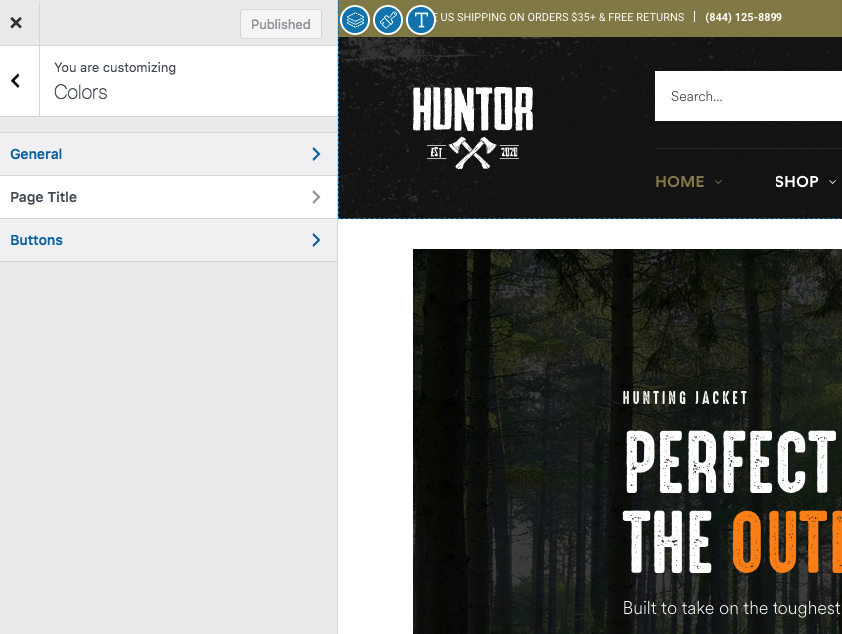
Task: Click the SHOP navigation link
Action: [x=797, y=182]
